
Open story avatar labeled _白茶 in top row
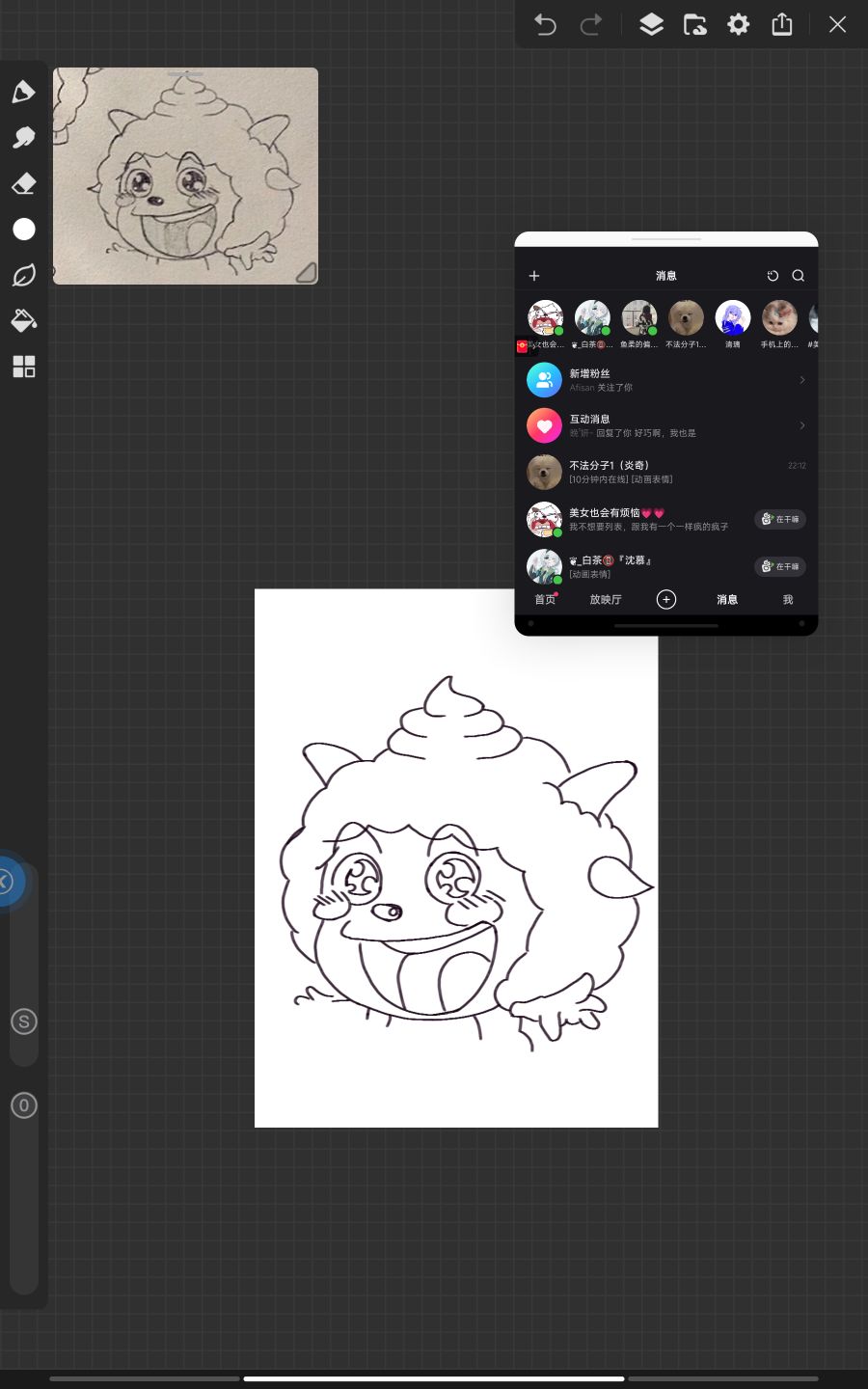point(592,317)
